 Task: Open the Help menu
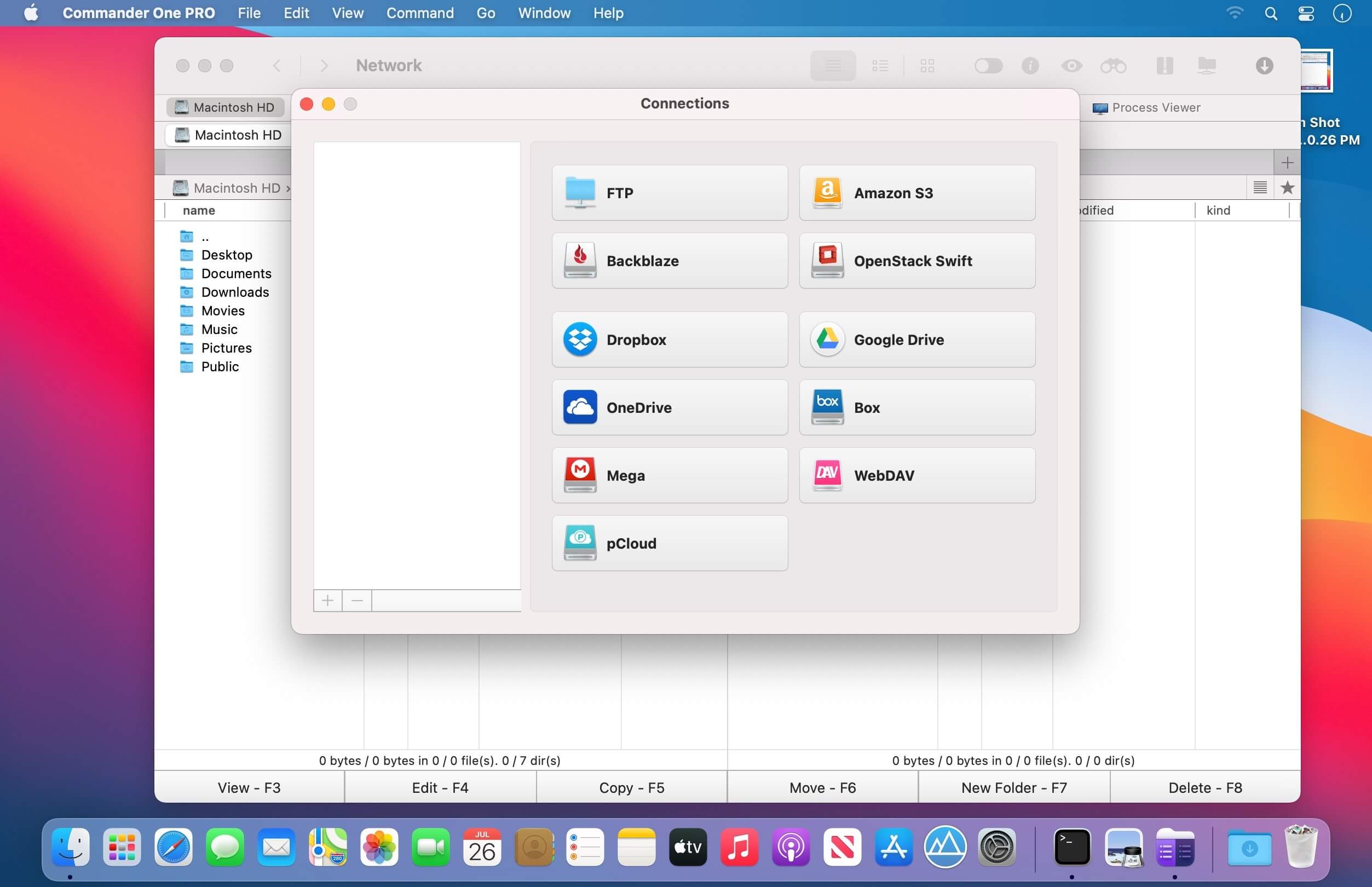[x=609, y=13]
